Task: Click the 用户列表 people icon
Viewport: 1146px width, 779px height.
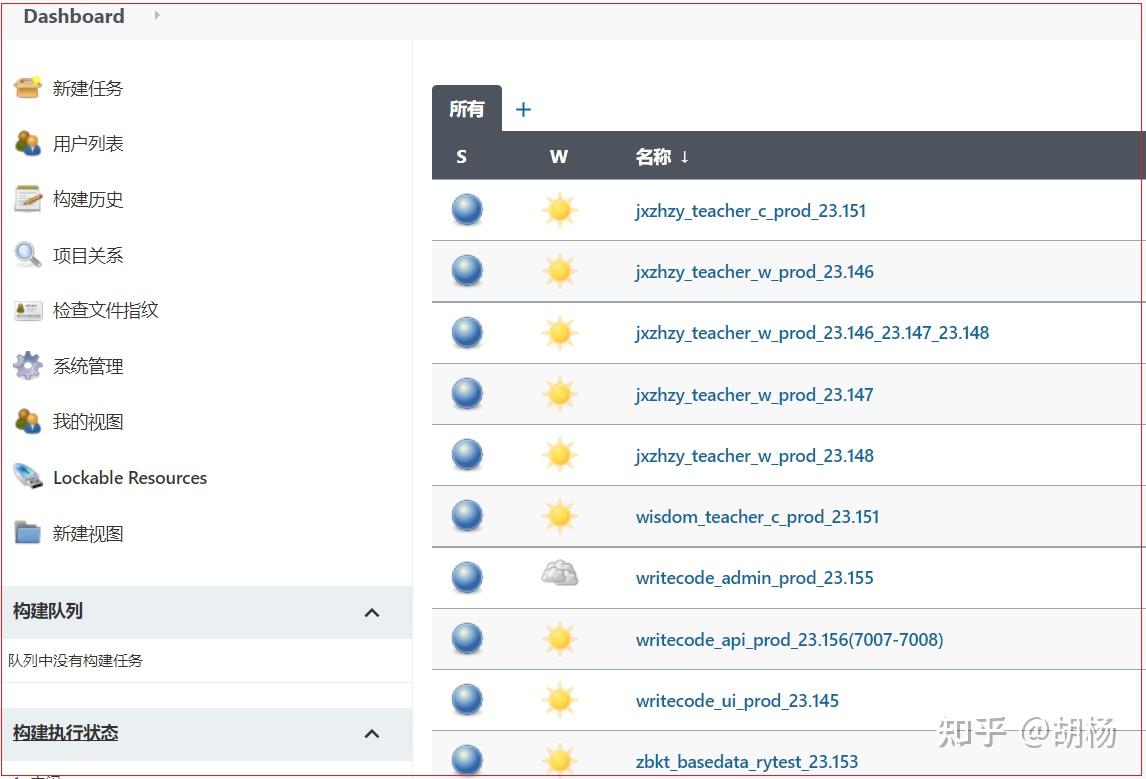Action: (x=28, y=143)
